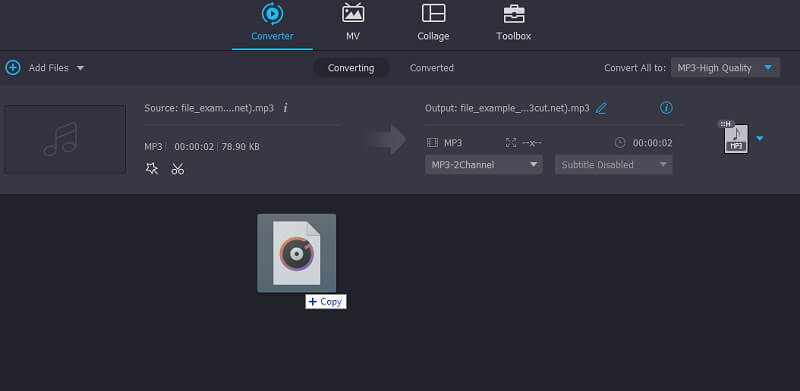800x391 pixels.
Task: Open the edit effects star wand icon
Action: [152, 168]
